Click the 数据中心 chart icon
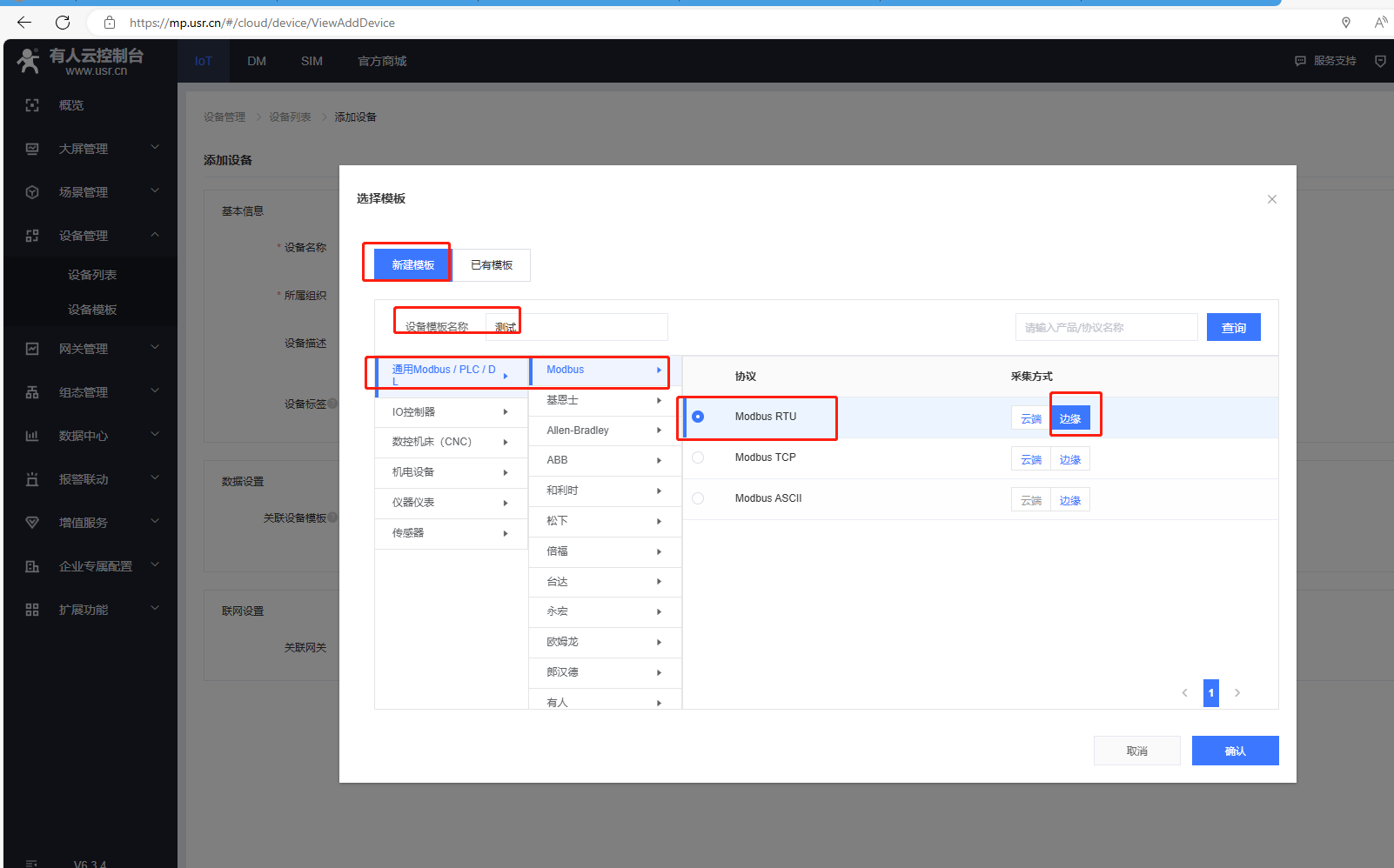This screenshot has width=1394, height=868. point(32,436)
